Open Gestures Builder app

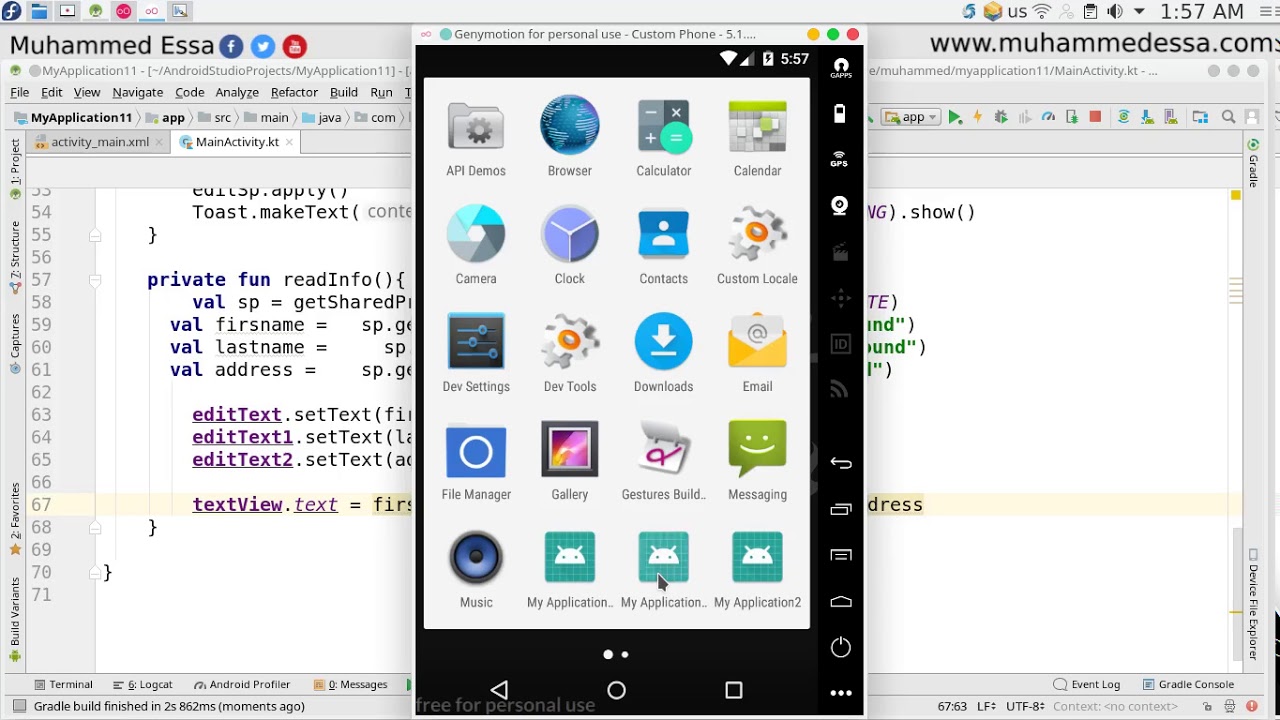664,462
